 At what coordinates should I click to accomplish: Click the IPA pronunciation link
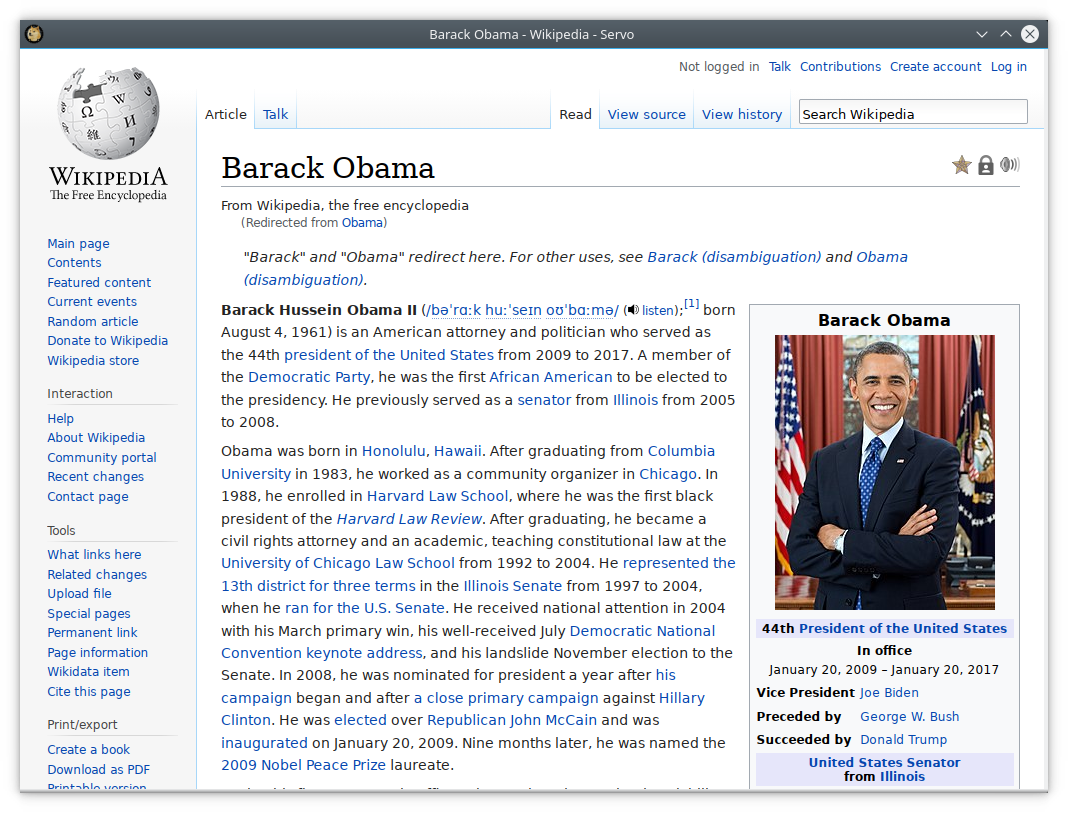pyautogui.click(x=521, y=310)
